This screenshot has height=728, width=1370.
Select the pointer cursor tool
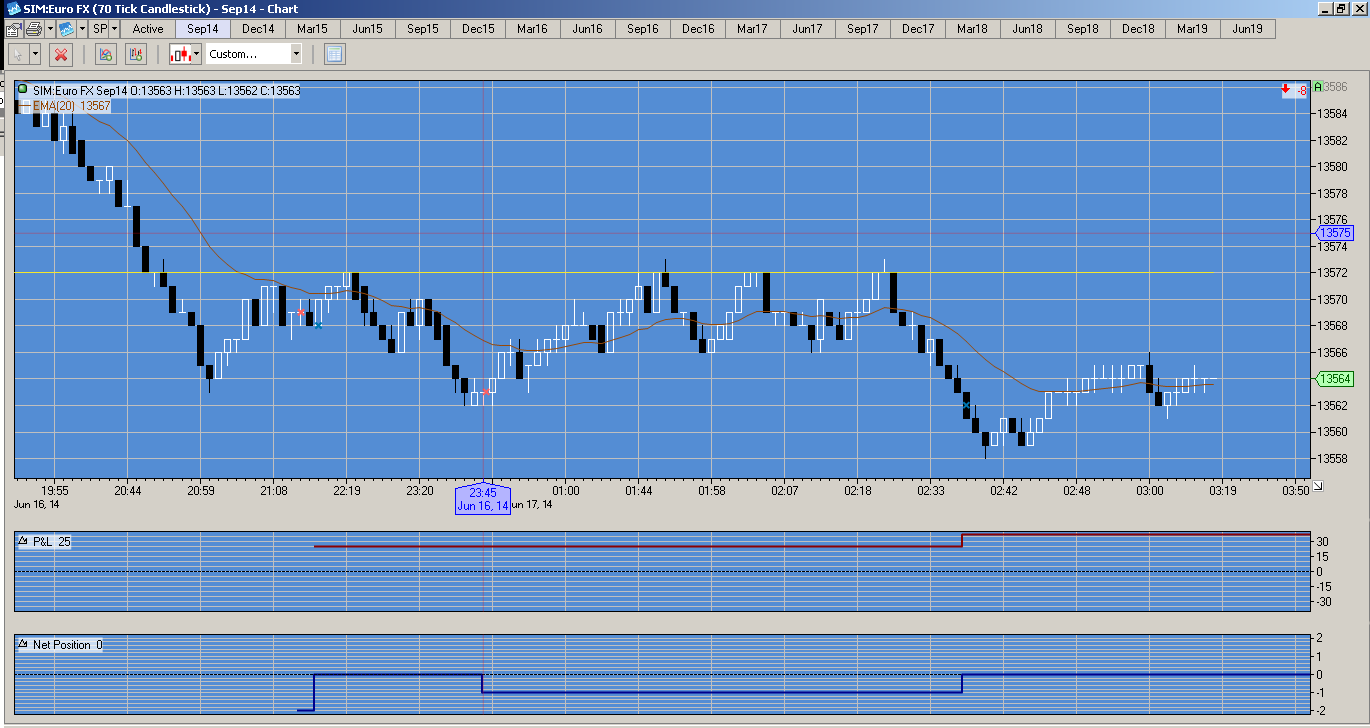pyautogui.click(x=17, y=54)
